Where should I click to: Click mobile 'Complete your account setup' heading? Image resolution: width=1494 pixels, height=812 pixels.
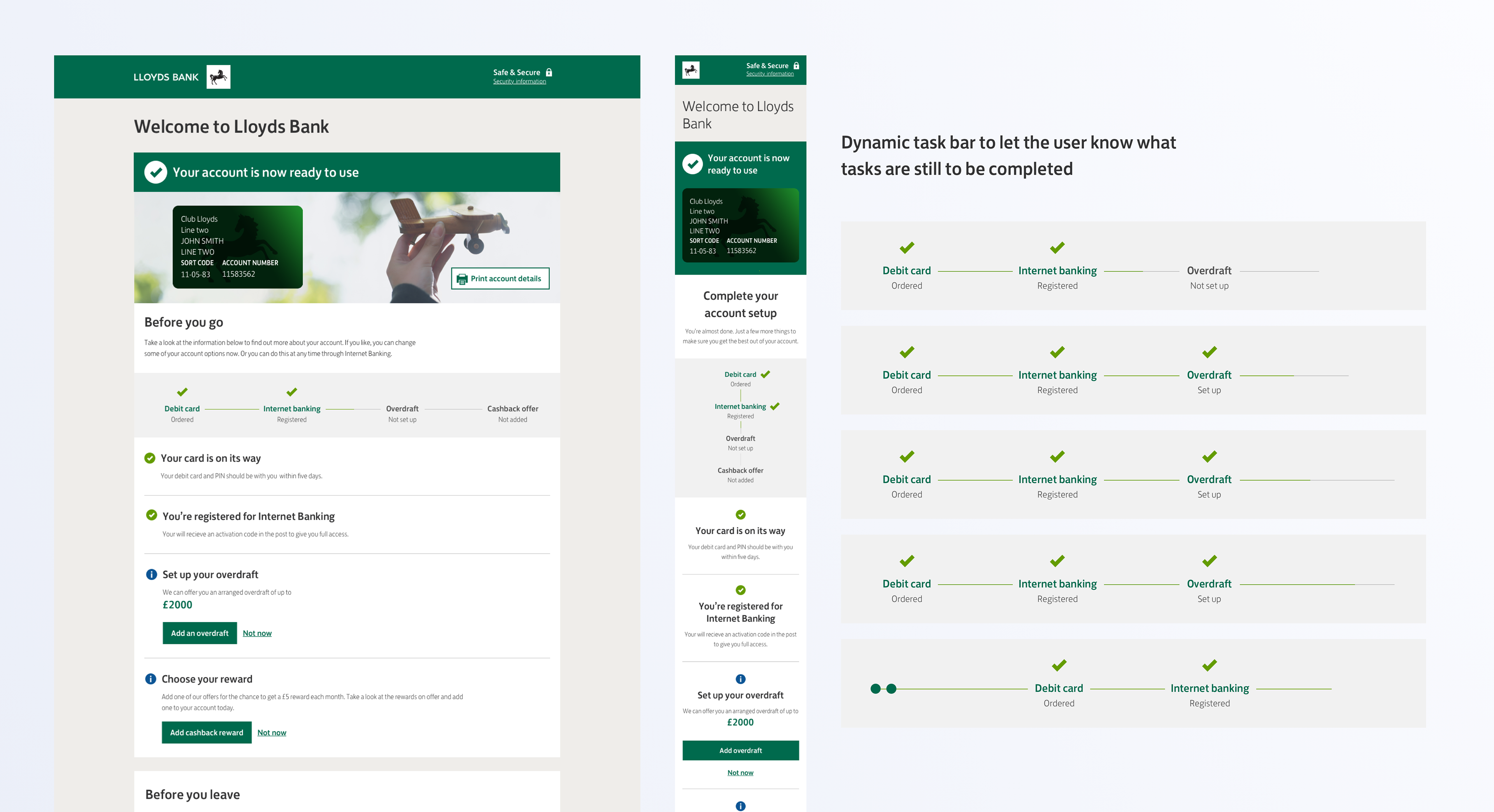click(741, 305)
